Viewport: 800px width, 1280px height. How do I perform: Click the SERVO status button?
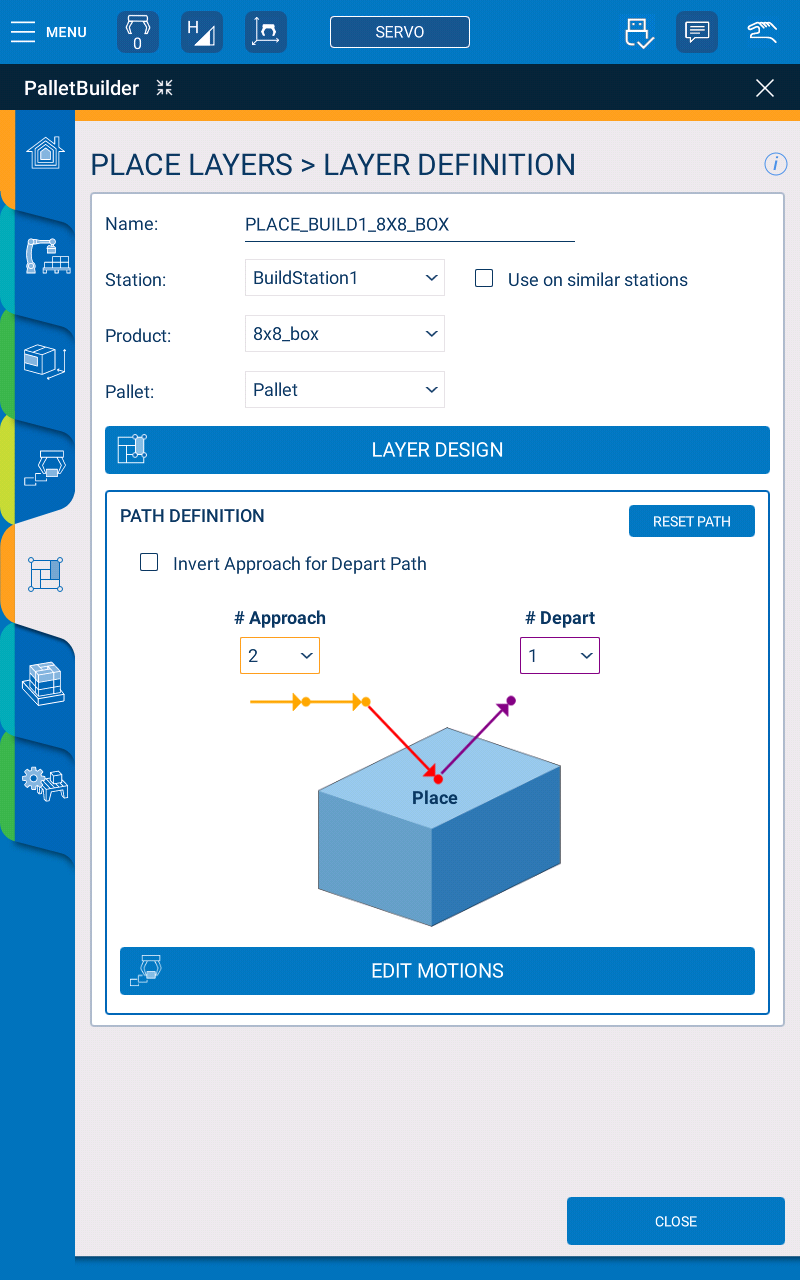coord(400,32)
